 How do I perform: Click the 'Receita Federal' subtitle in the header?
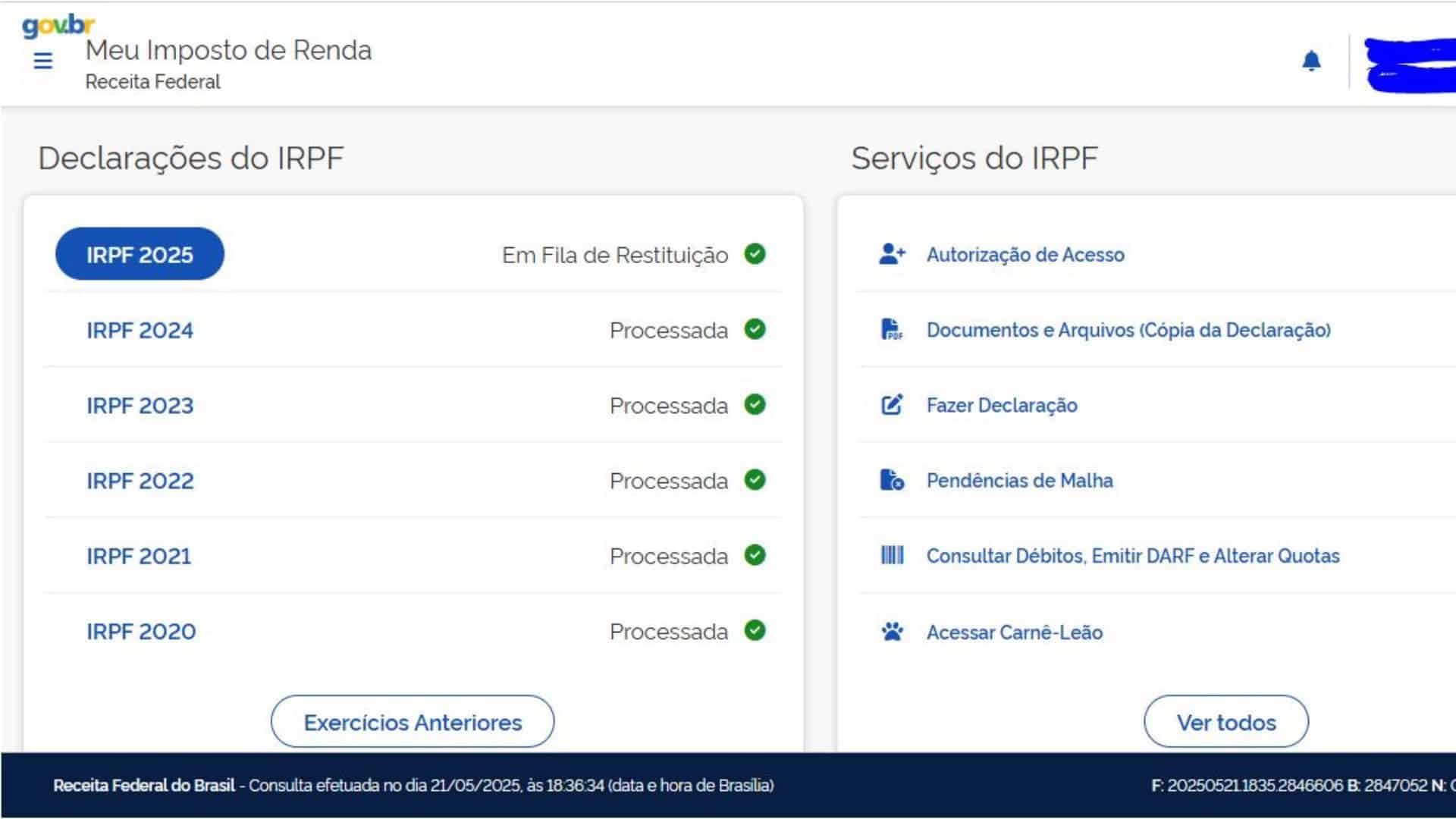coord(152,82)
